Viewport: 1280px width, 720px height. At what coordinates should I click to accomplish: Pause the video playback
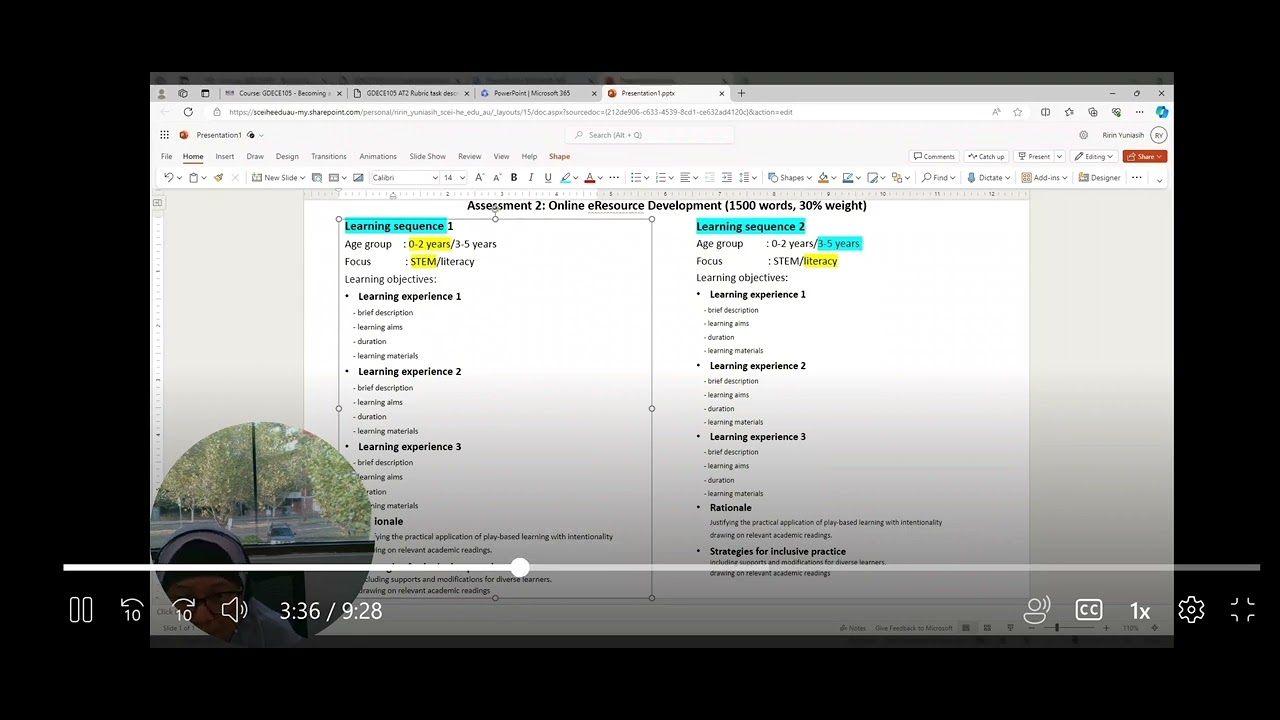pos(81,610)
